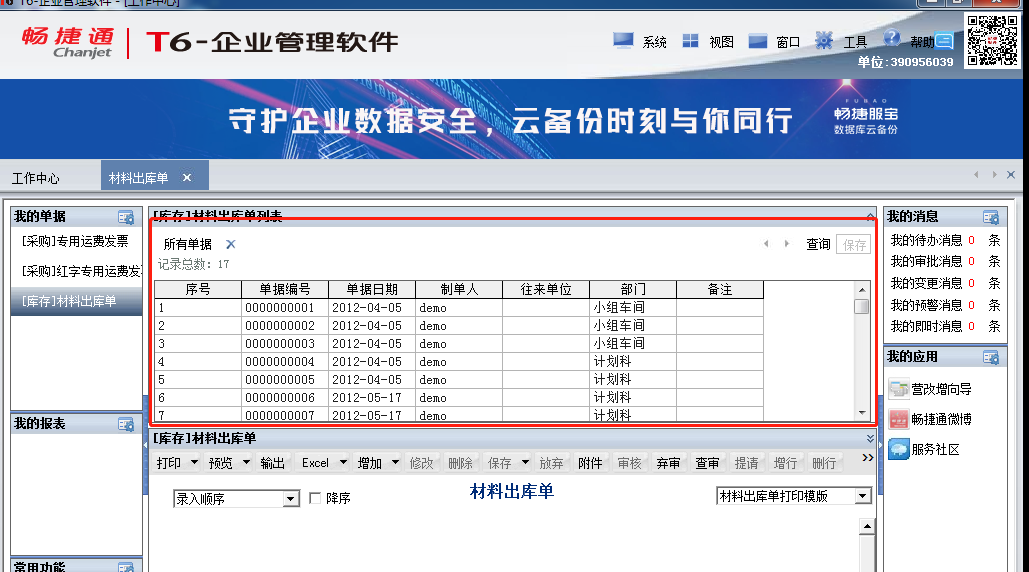The height and width of the screenshot is (572, 1029).
Task: Click 打印 toolbar button
Action: 169,463
